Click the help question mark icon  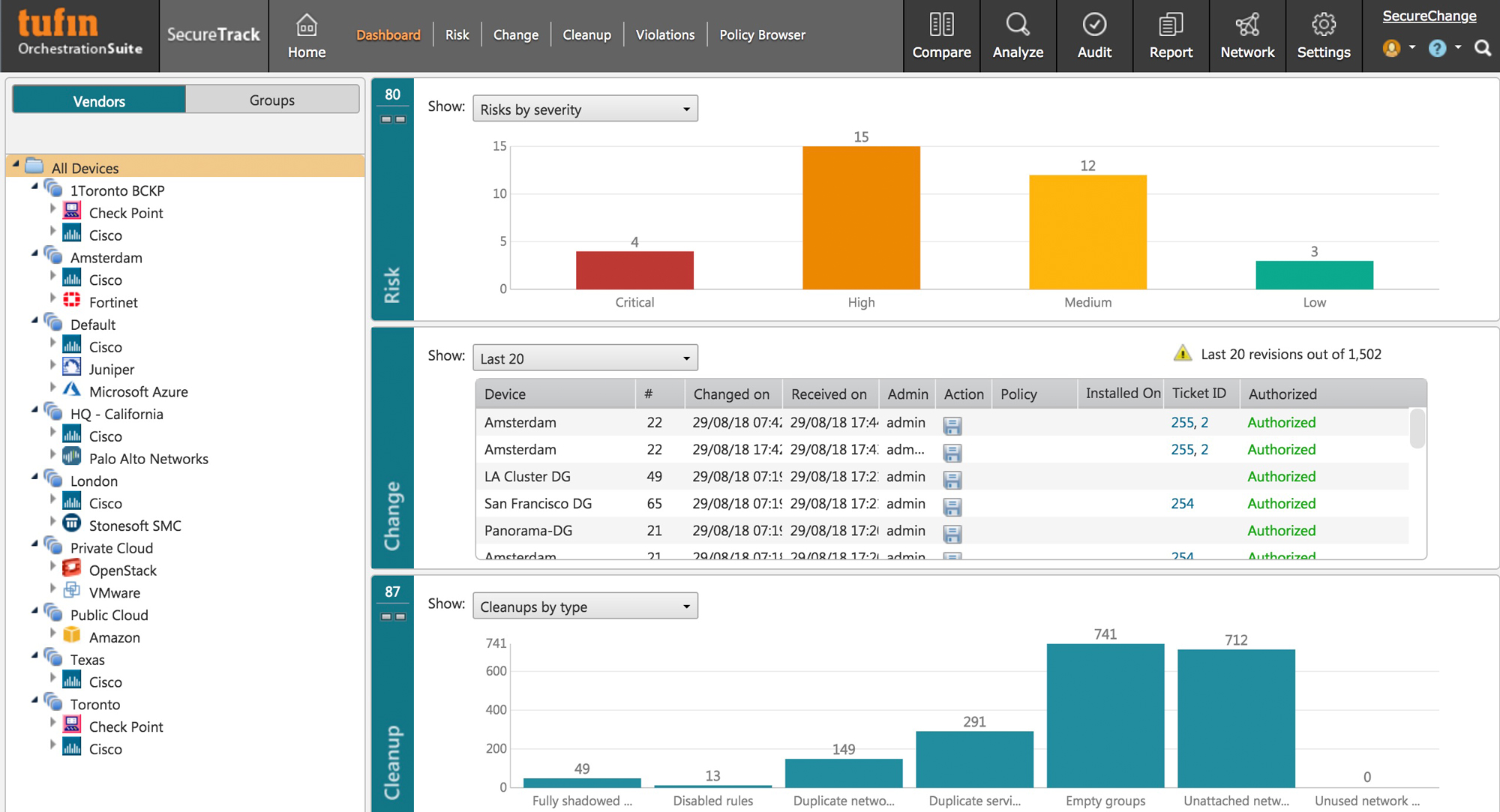pos(1437,49)
